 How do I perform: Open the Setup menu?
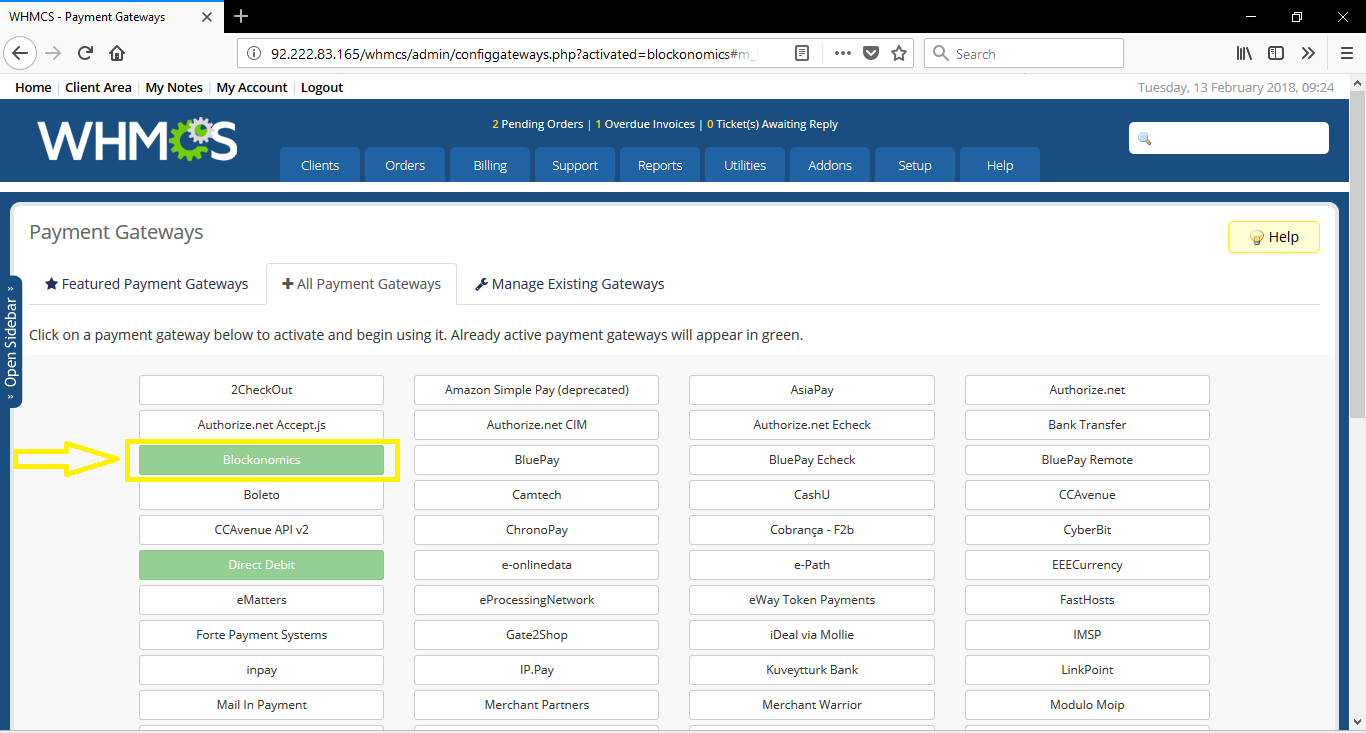coord(915,165)
